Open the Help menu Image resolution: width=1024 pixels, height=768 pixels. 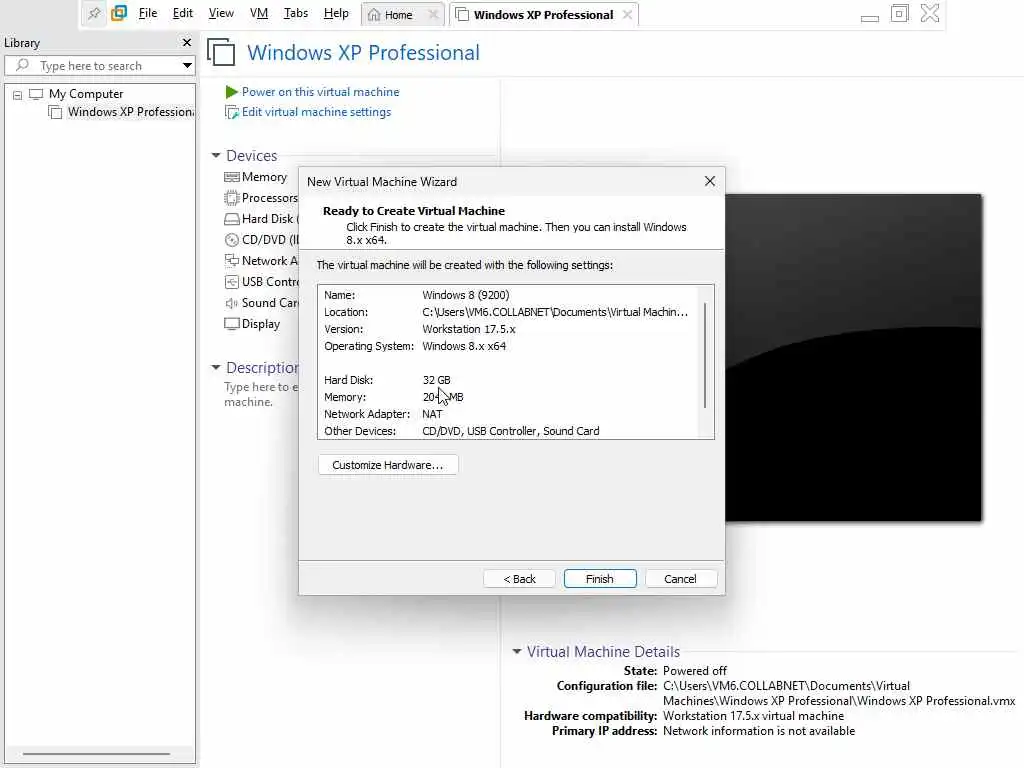pos(336,13)
